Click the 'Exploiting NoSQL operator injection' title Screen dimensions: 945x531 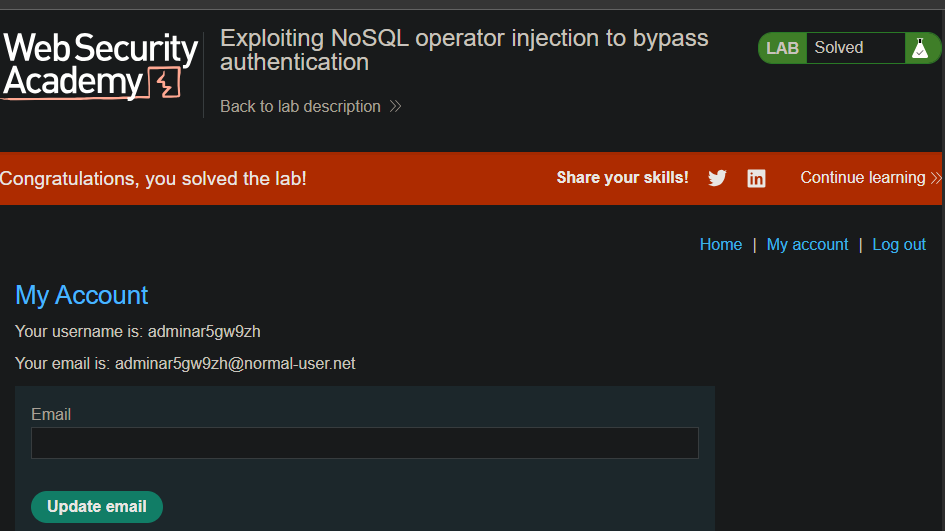pos(464,50)
